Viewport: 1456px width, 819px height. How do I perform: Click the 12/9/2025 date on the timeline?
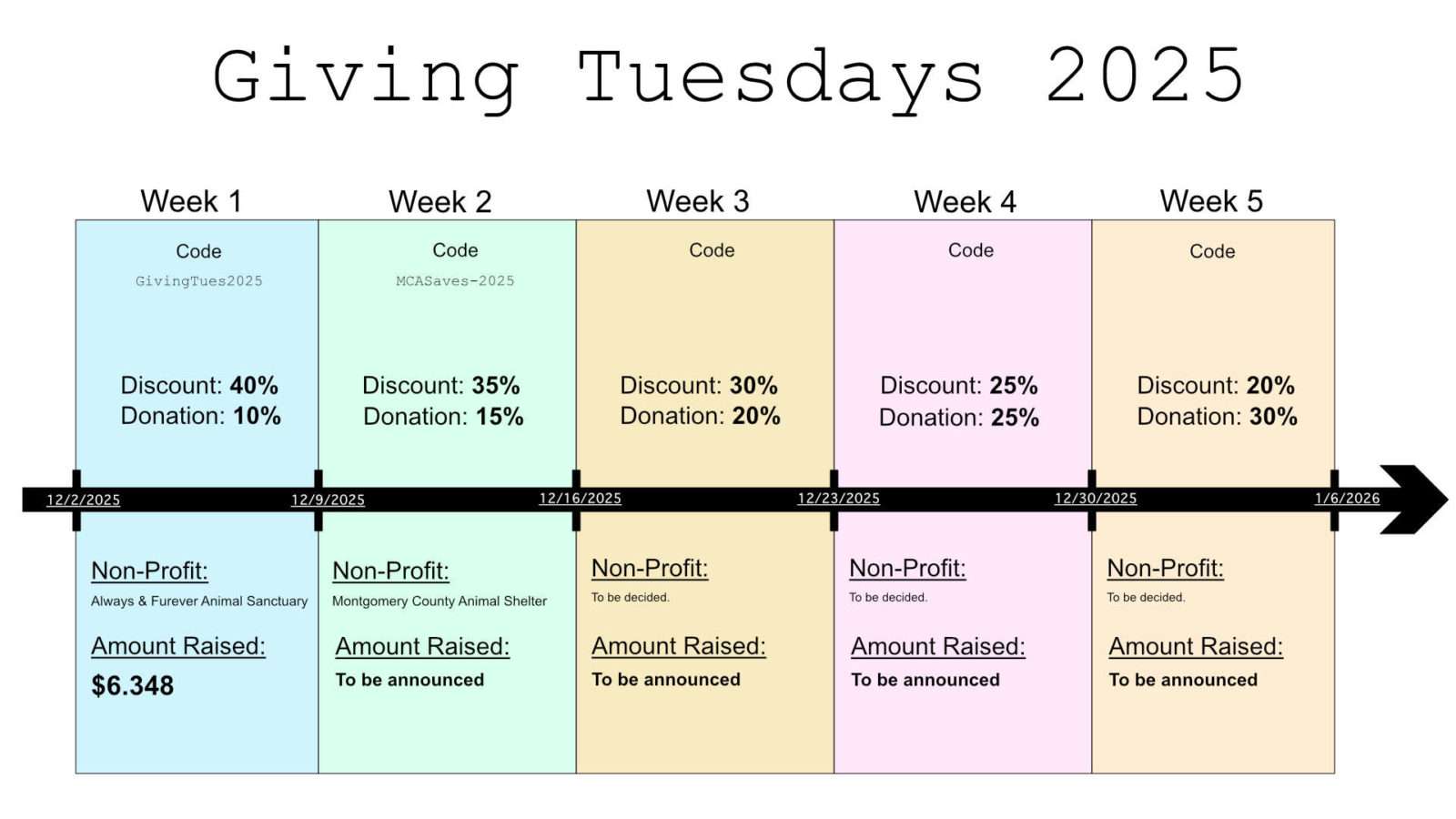pos(328,500)
